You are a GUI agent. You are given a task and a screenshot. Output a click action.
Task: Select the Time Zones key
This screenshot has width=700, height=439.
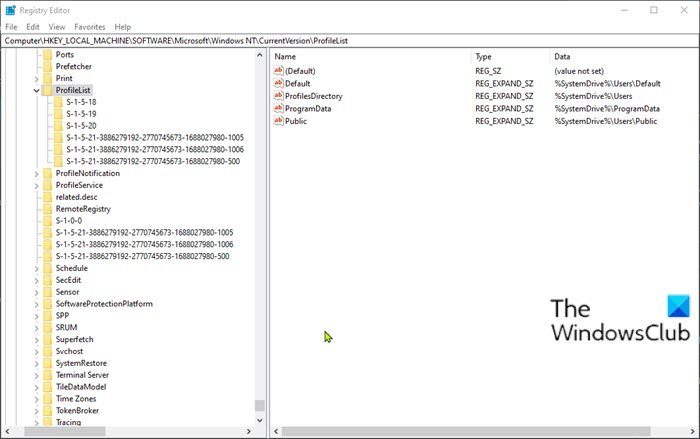(x=76, y=399)
